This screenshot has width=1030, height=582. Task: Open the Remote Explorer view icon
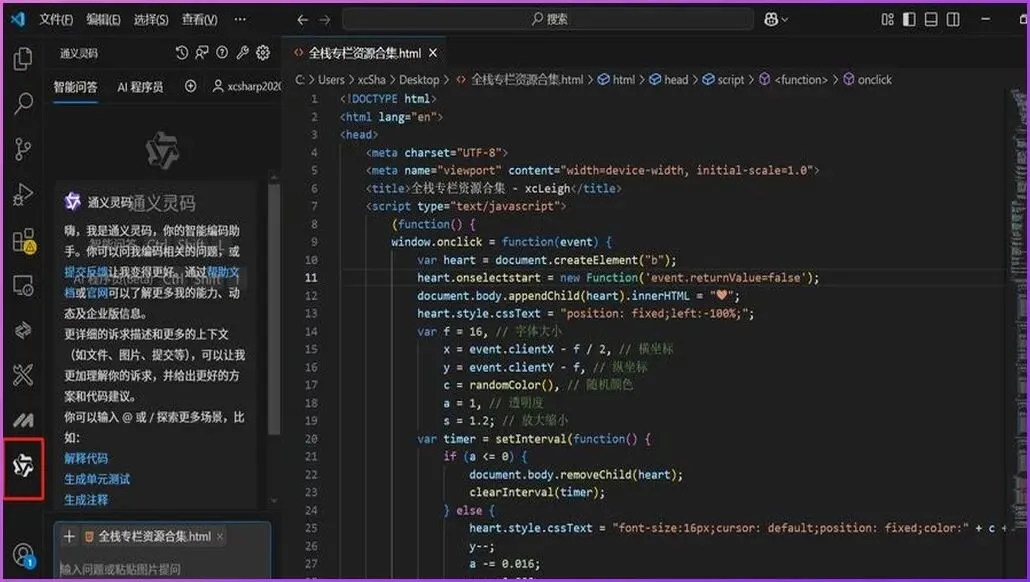pos(23,285)
